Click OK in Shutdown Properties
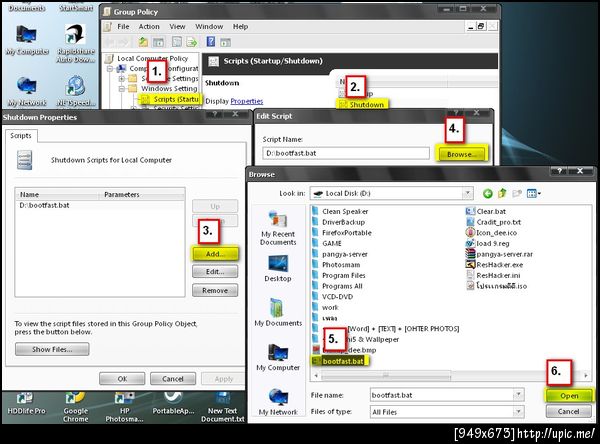 (122, 379)
